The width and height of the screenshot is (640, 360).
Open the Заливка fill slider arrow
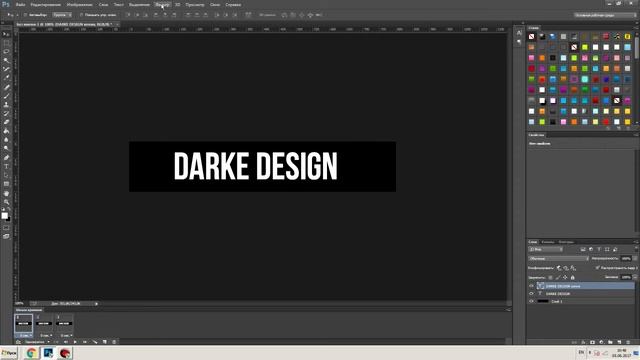635,277
